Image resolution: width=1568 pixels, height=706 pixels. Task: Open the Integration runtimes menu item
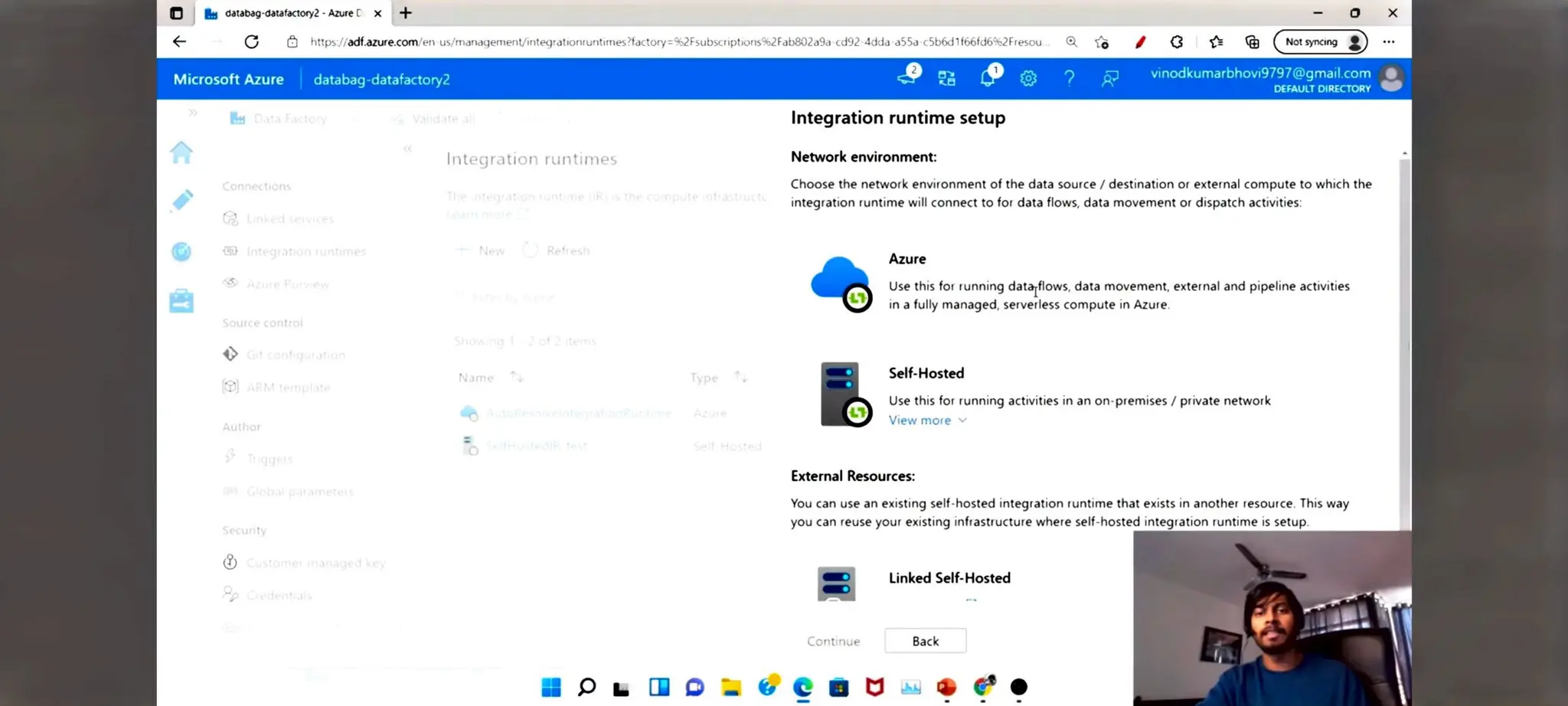pos(295,251)
